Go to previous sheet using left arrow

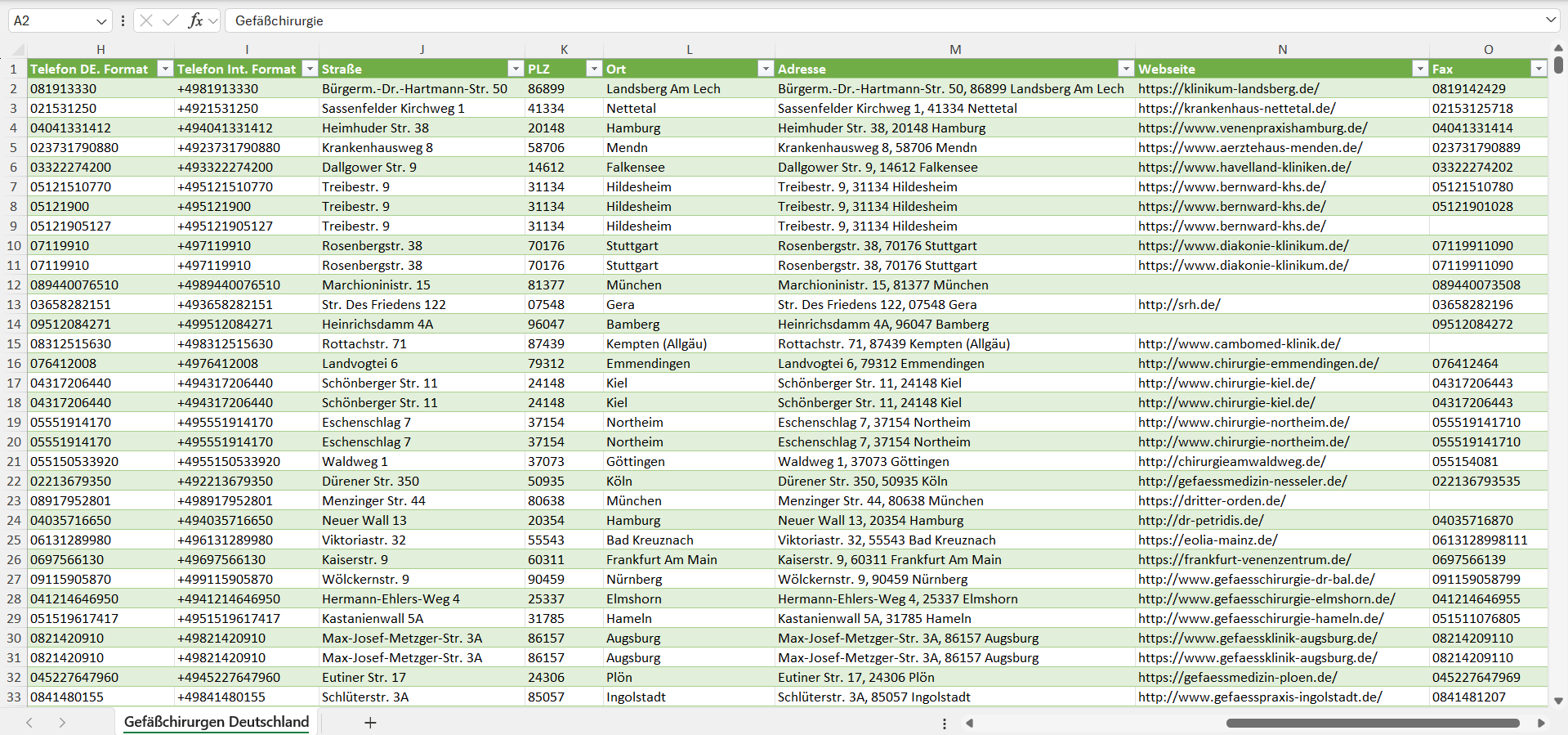(29, 723)
